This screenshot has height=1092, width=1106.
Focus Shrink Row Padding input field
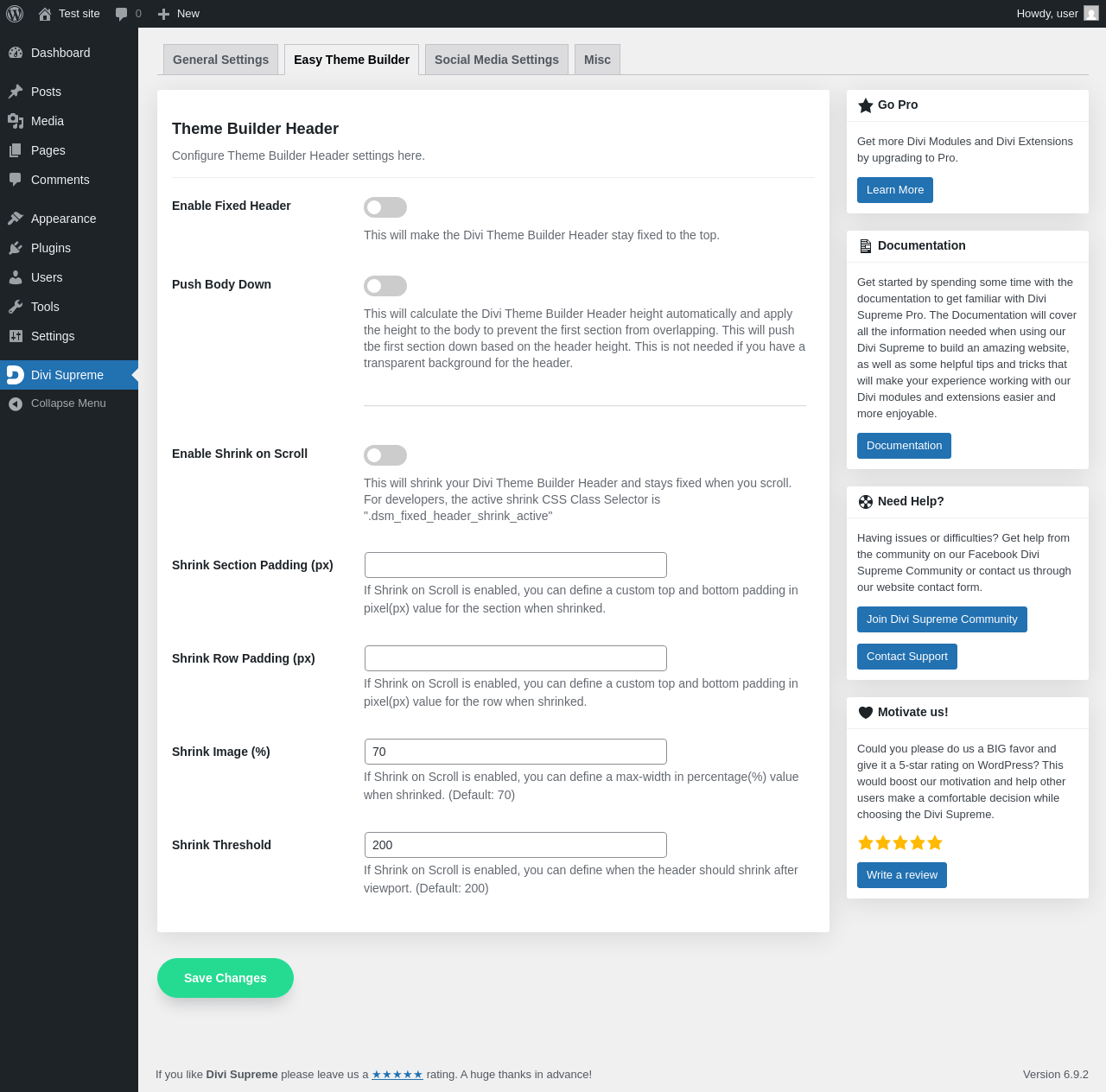click(516, 658)
